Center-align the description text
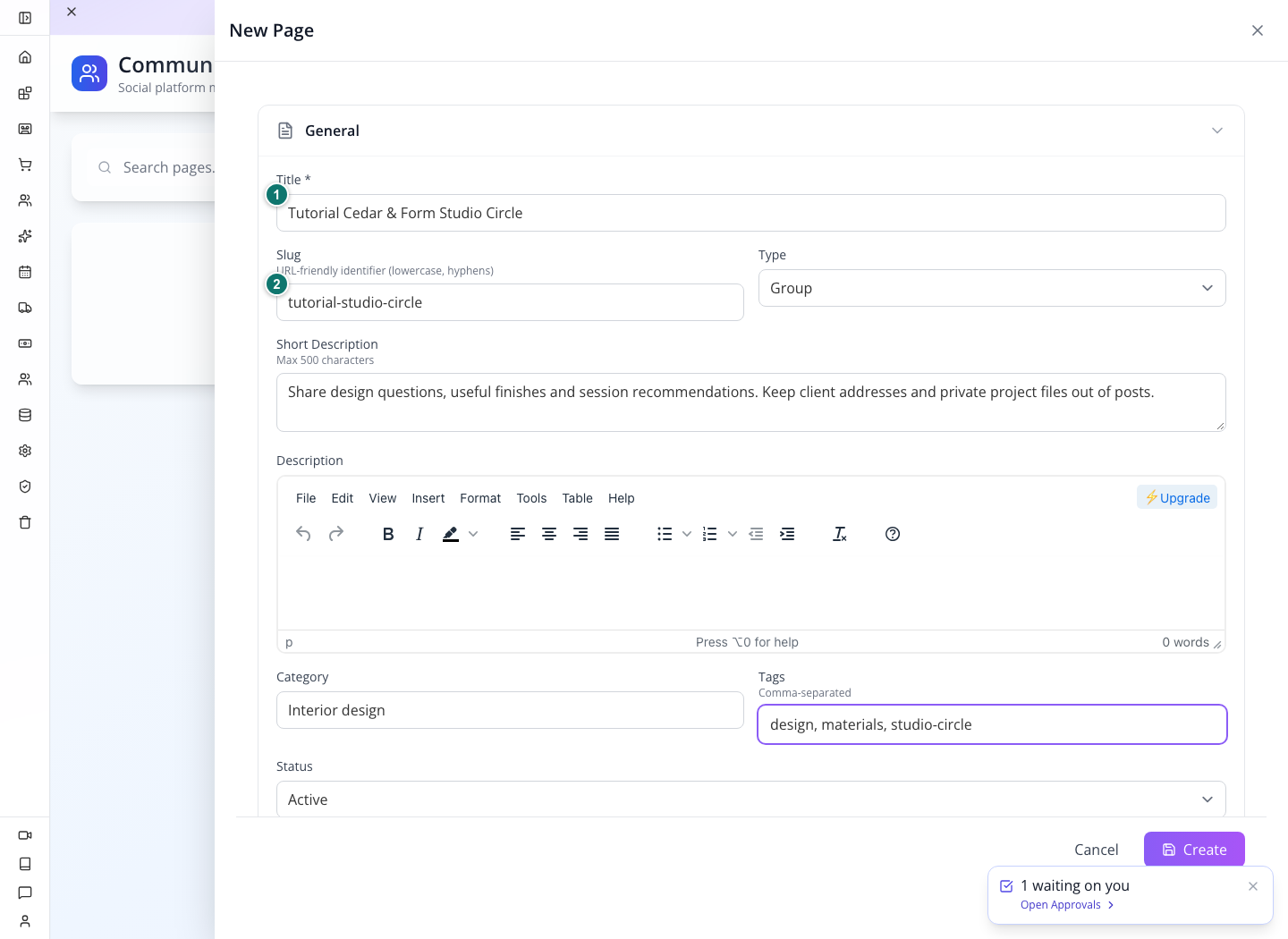The width and height of the screenshot is (1288, 939). point(549,534)
